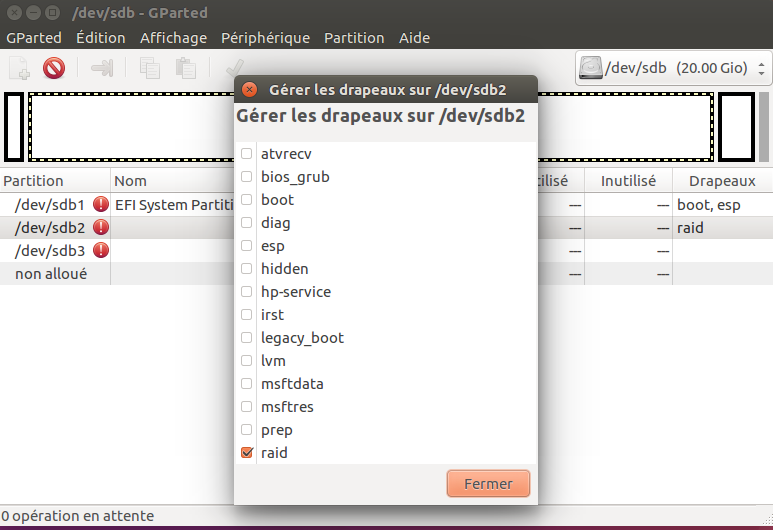Check the esp flag checkbox
Screen dimensions: 773x530
click(x=246, y=246)
